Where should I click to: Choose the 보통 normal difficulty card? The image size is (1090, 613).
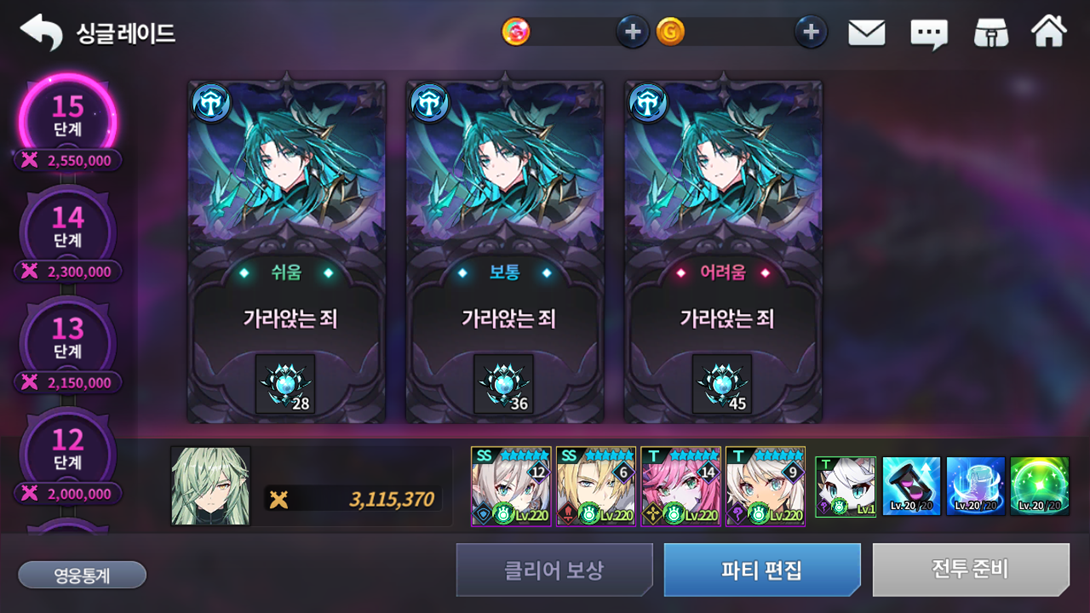(505, 252)
